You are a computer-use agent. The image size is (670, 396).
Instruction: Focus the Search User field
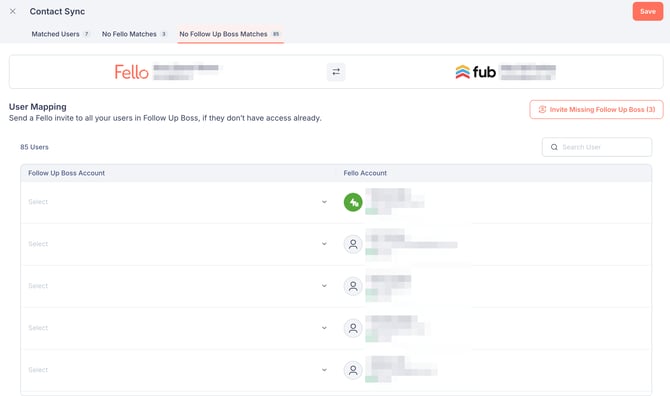coord(597,147)
